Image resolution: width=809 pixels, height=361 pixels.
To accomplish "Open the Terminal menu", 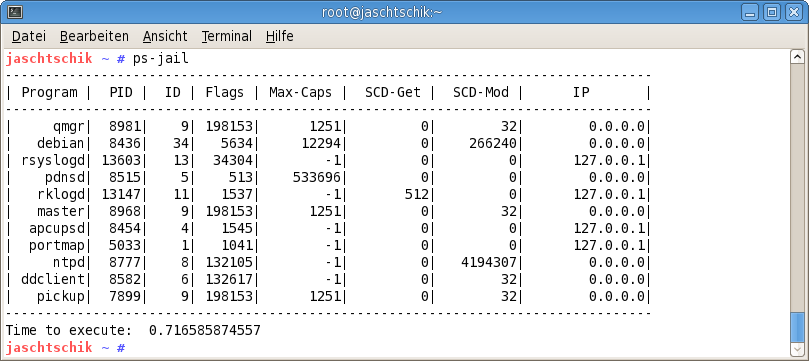I will pyautogui.click(x=226, y=37).
